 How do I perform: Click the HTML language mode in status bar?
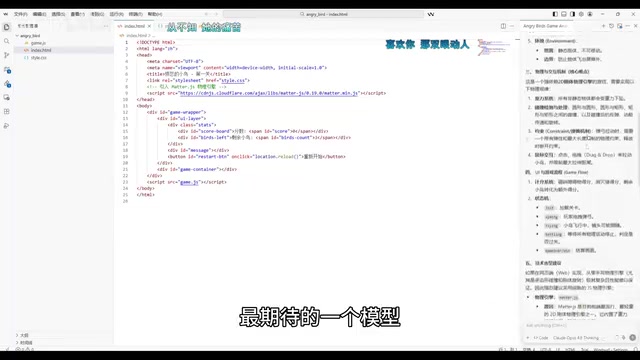[570, 350]
